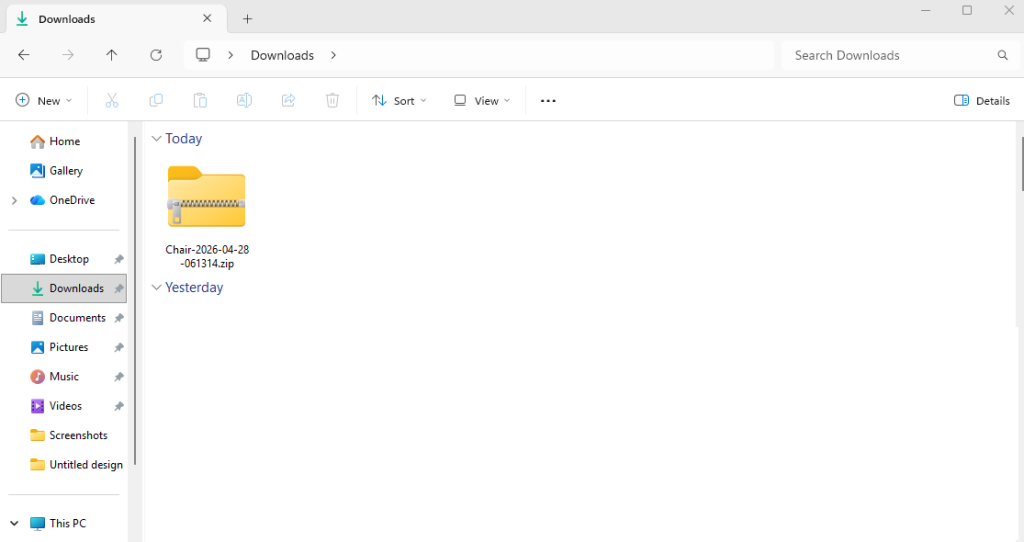Screen dimensions: 1024x542
Task: Select the Downloads tab at top
Action: [x=116, y=19]
